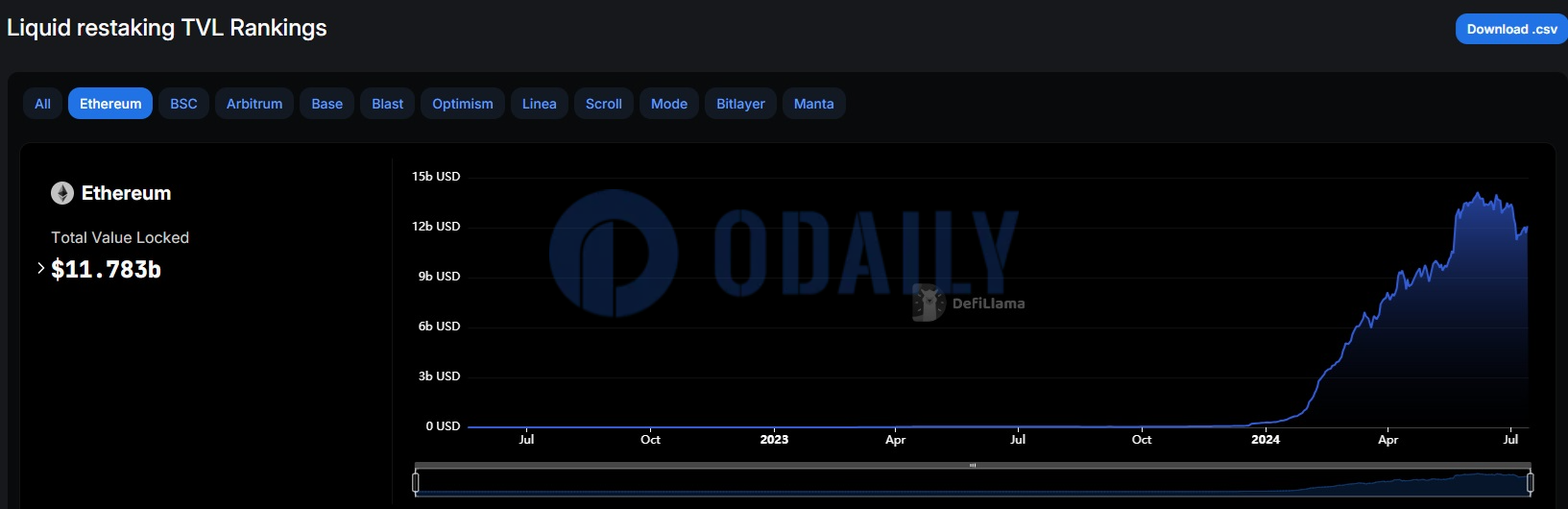Image resolution: width=1568 pixels, height=509 pixels.
Task: Click the center grip of range slider
Action: click(973, 466)
